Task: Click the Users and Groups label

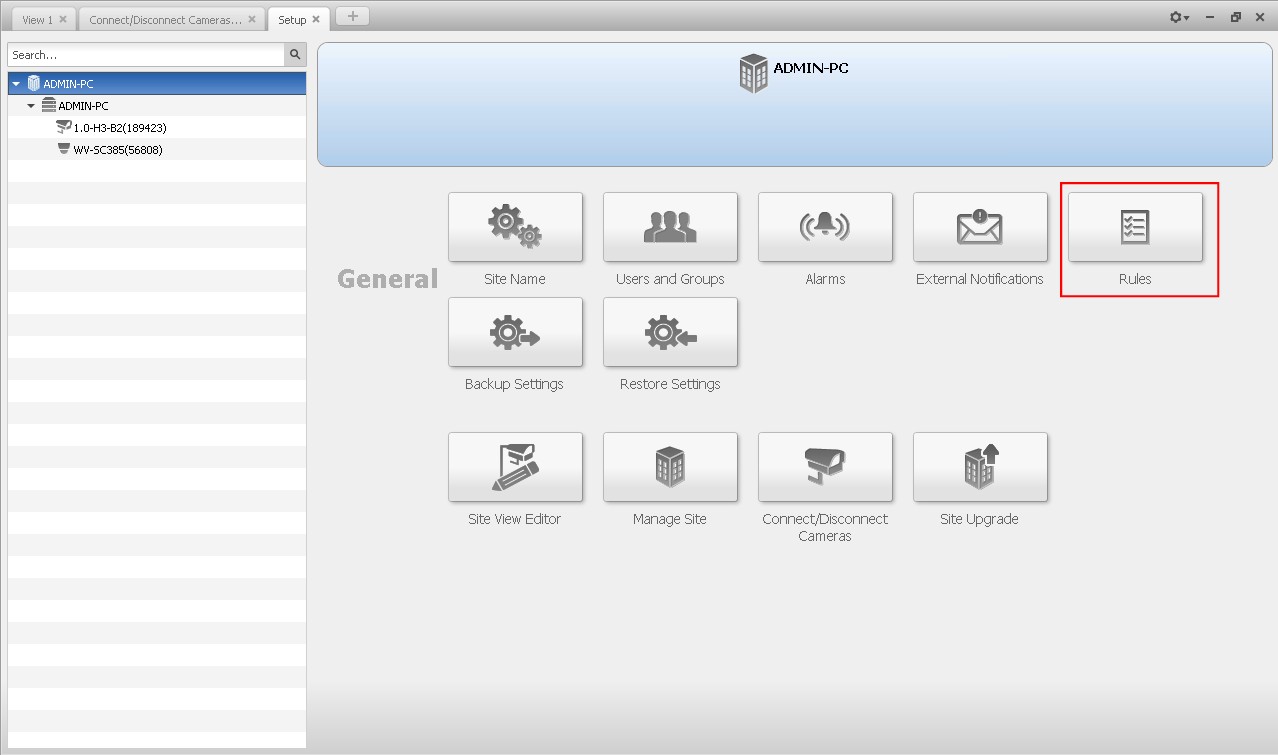Action: click(670, 279)
